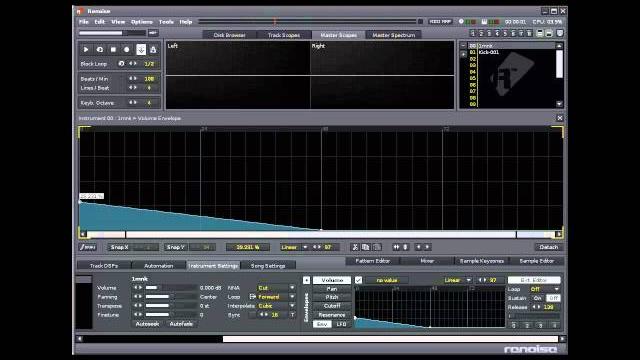Switch to the Master Scopes tab

(x=338, y=35)
